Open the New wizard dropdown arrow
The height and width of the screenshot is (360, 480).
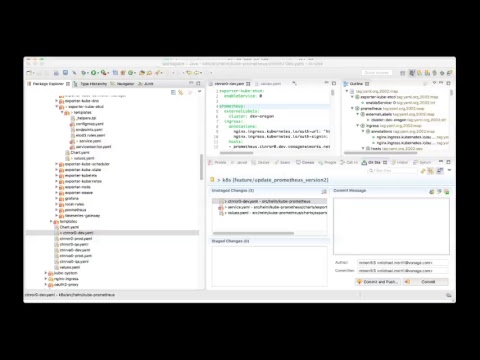[x=34, y=73]
